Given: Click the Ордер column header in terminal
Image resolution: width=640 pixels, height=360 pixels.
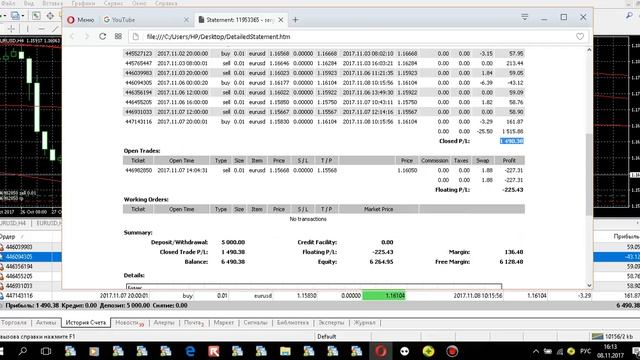Looking at the screenshot, I should pyautogui.click(x=8, y=237).
